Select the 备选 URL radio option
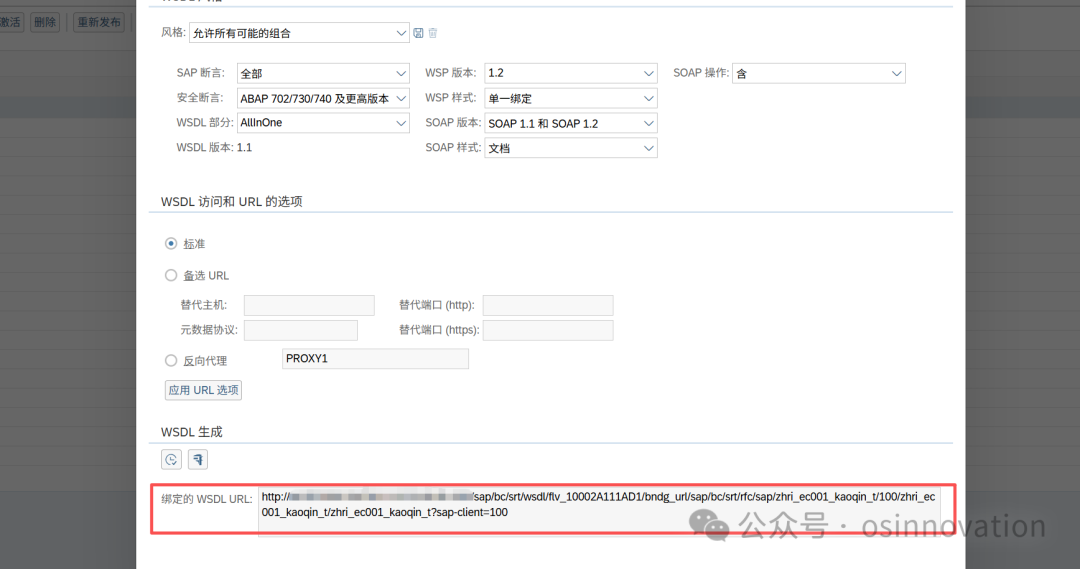This screenshot has height=569, width=1080. coord(171,275)
